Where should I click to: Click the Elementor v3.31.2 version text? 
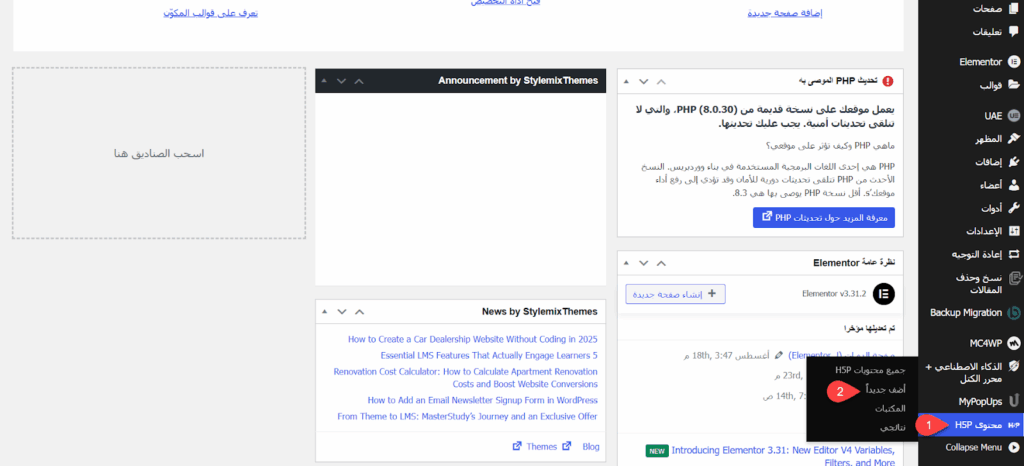coord(834,294)
